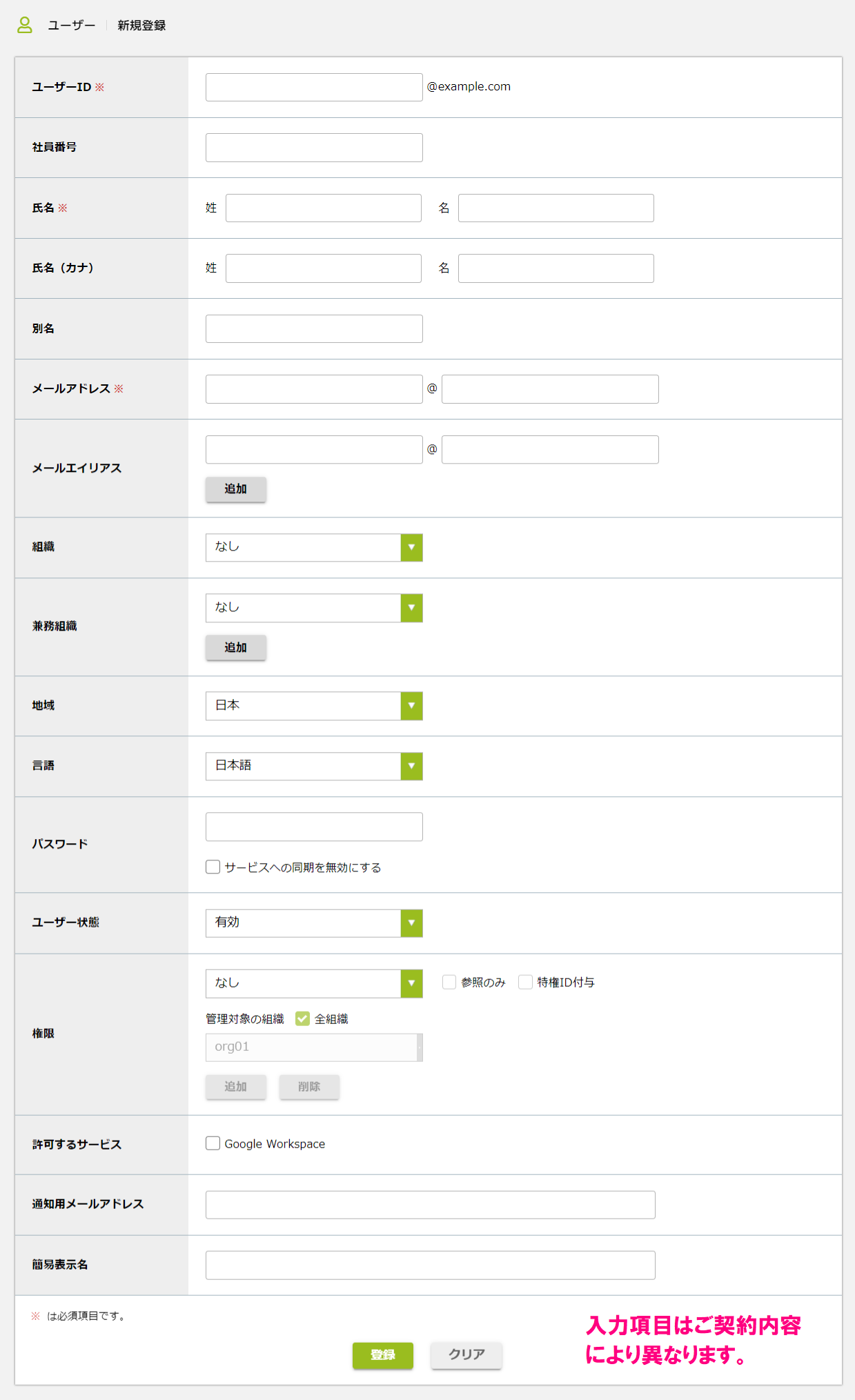Viewport: 855px width, 1400px height.
Task: Uncheck the 全組織 checkbox
Action: click(302, 1018)
